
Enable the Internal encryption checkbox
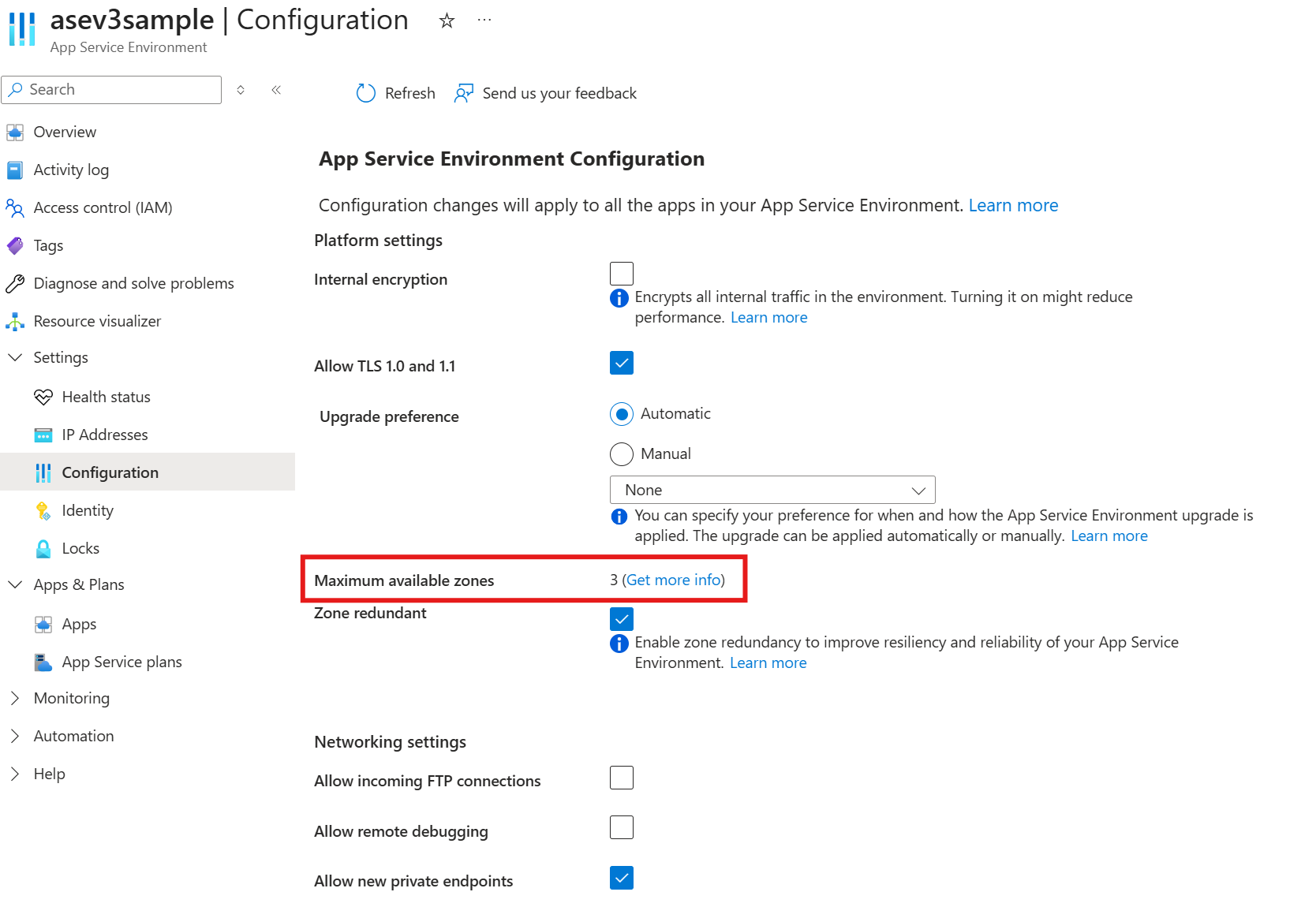click(622, 274)
